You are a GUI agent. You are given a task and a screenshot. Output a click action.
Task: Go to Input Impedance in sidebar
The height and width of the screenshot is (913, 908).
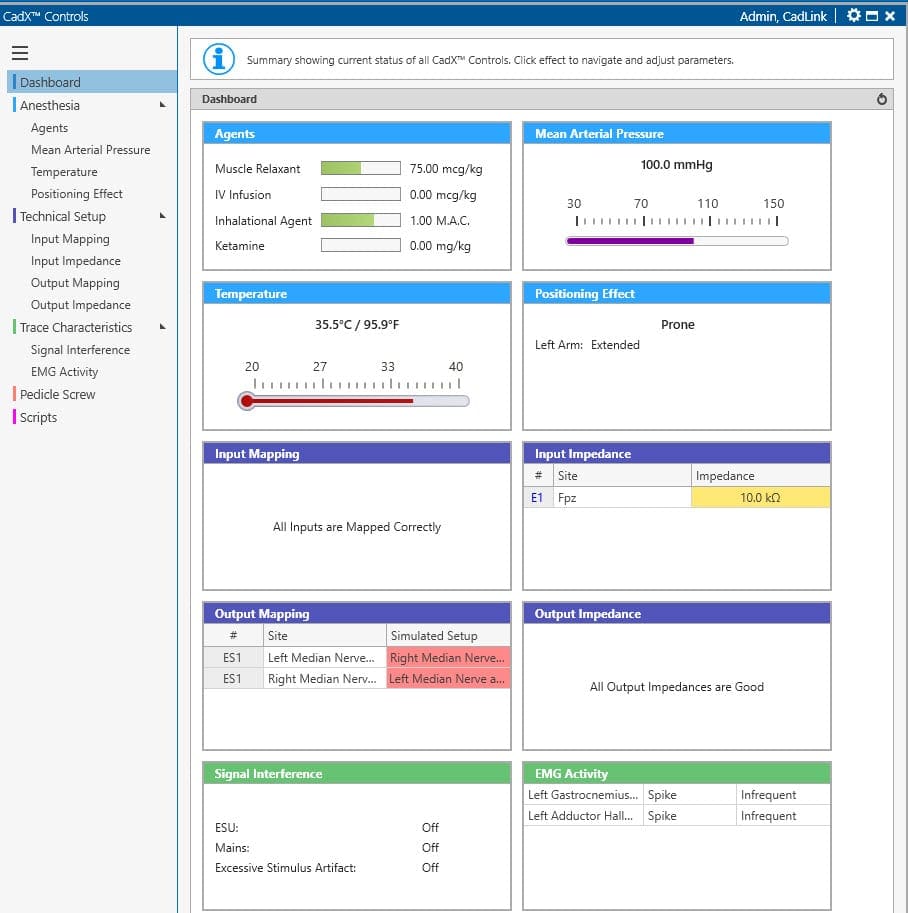point(76,261)
